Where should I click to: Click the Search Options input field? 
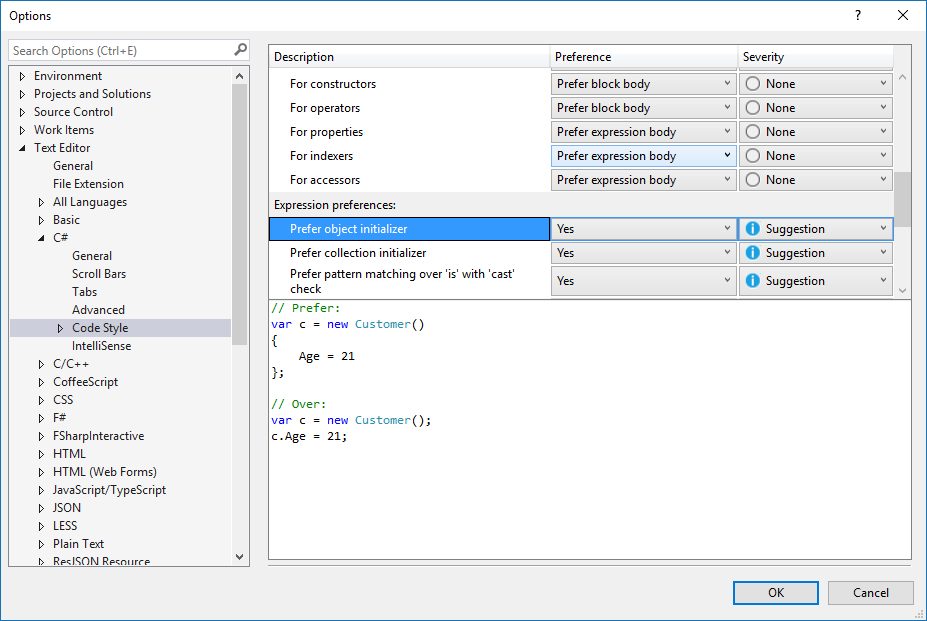pos(120,50)
